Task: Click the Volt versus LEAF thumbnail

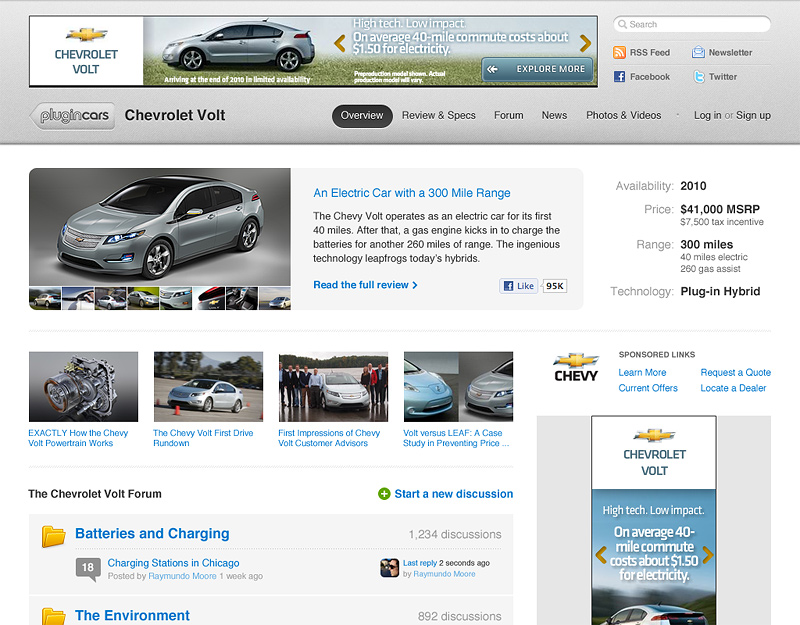Action: (x=458, y=387)
